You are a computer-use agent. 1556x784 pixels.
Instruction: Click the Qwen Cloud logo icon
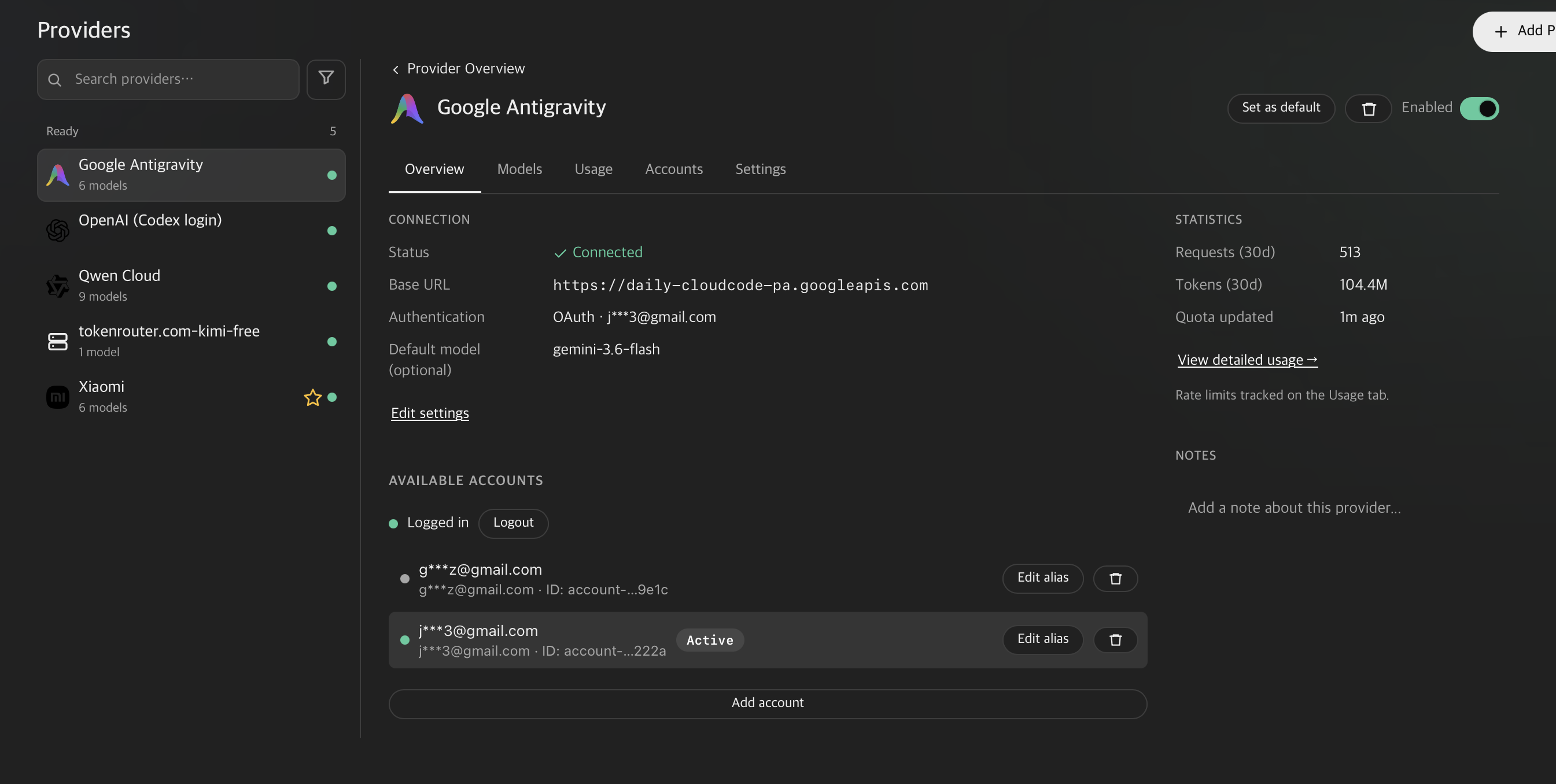(x=58, y=286)
